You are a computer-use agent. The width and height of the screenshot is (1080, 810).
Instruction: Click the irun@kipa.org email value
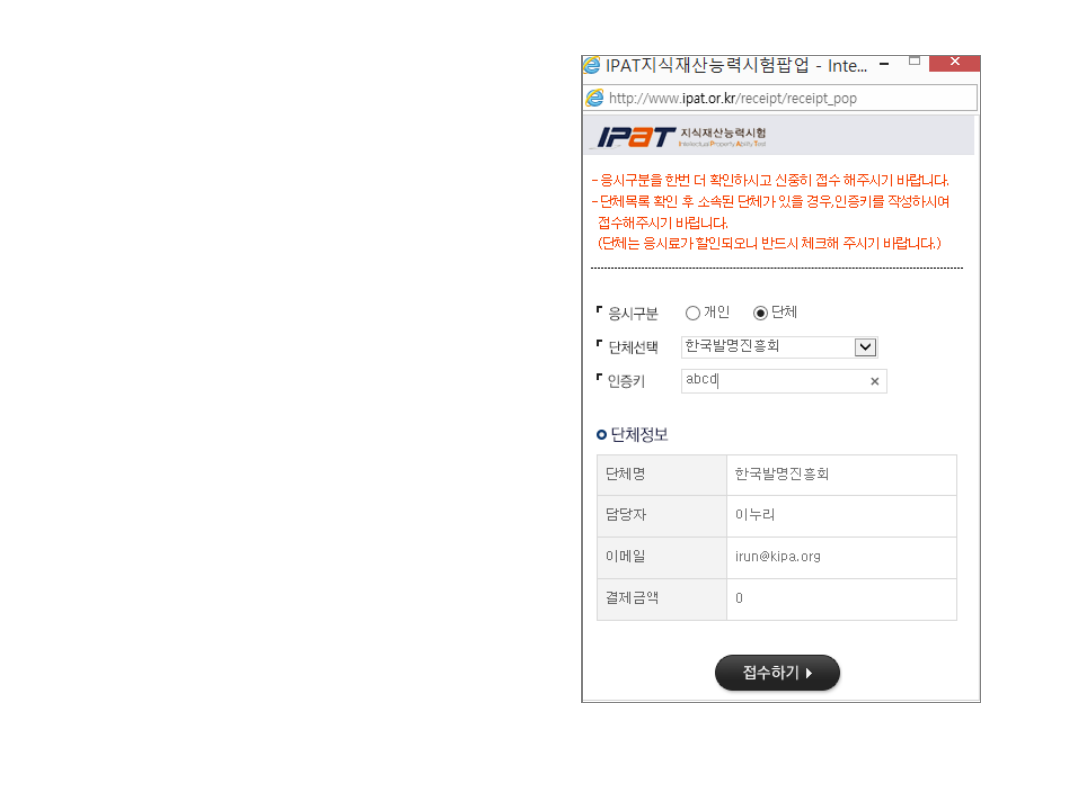tap(777, 557)
